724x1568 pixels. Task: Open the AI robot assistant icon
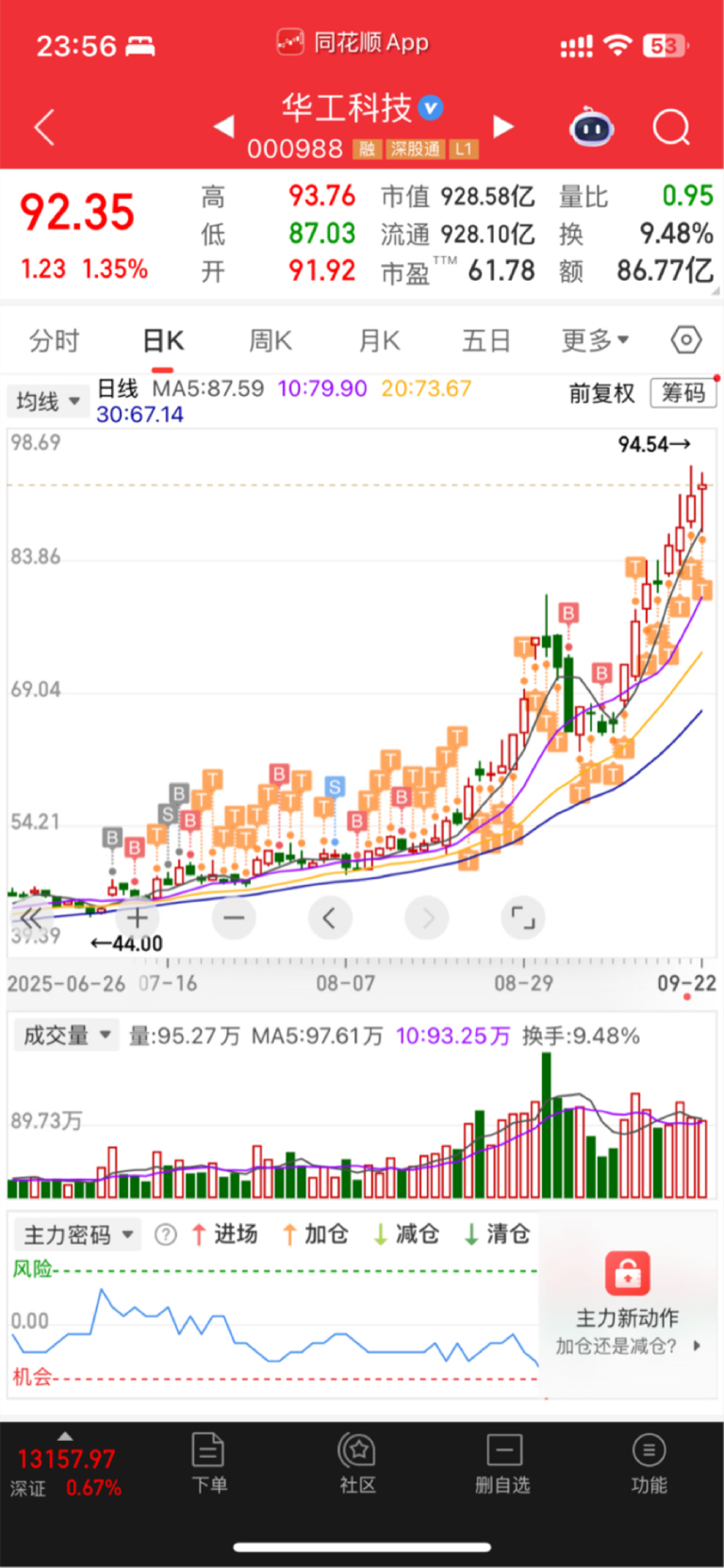(592, 126)
